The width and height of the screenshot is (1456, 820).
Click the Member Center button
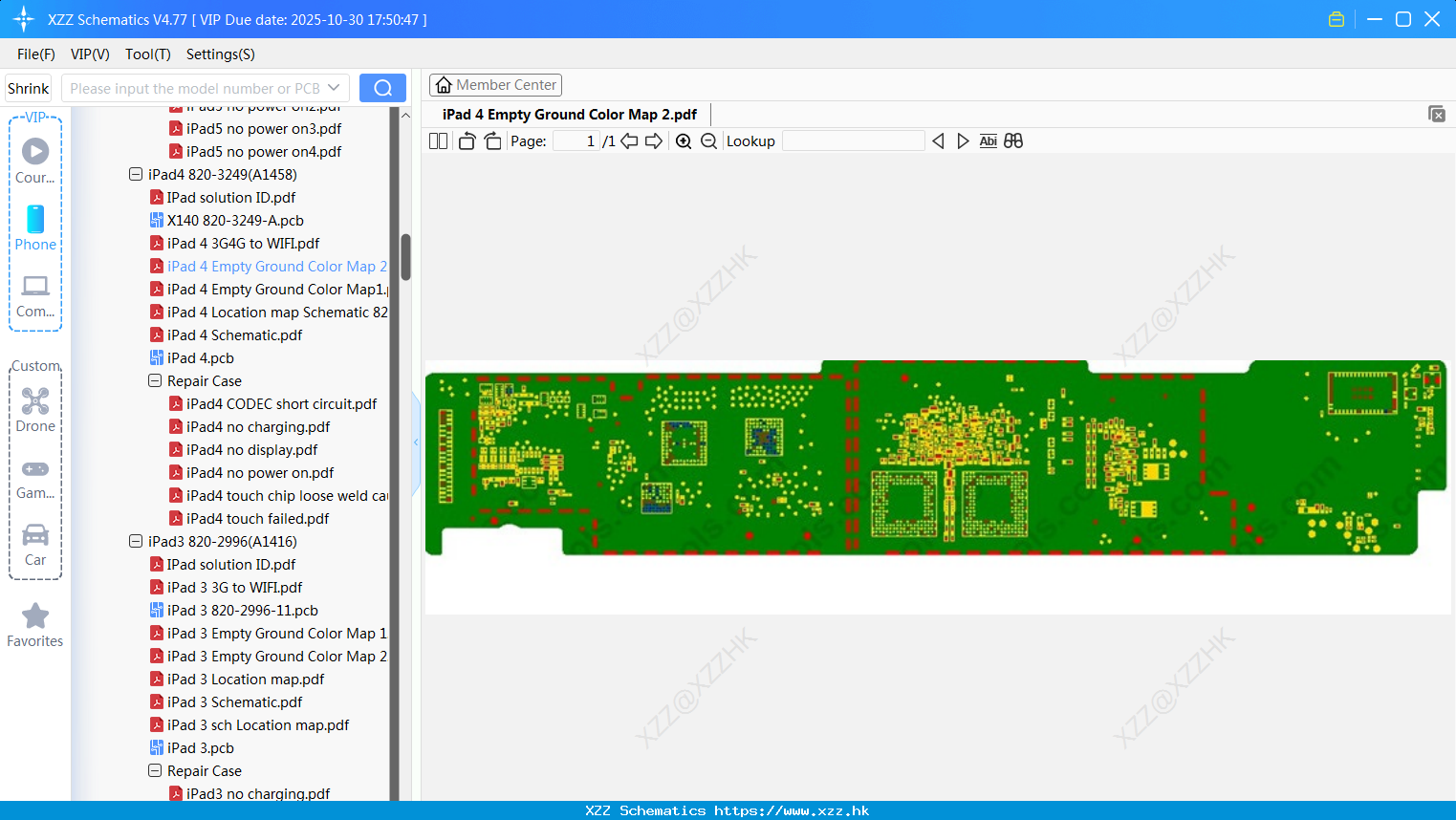click(x=495, y=85)
